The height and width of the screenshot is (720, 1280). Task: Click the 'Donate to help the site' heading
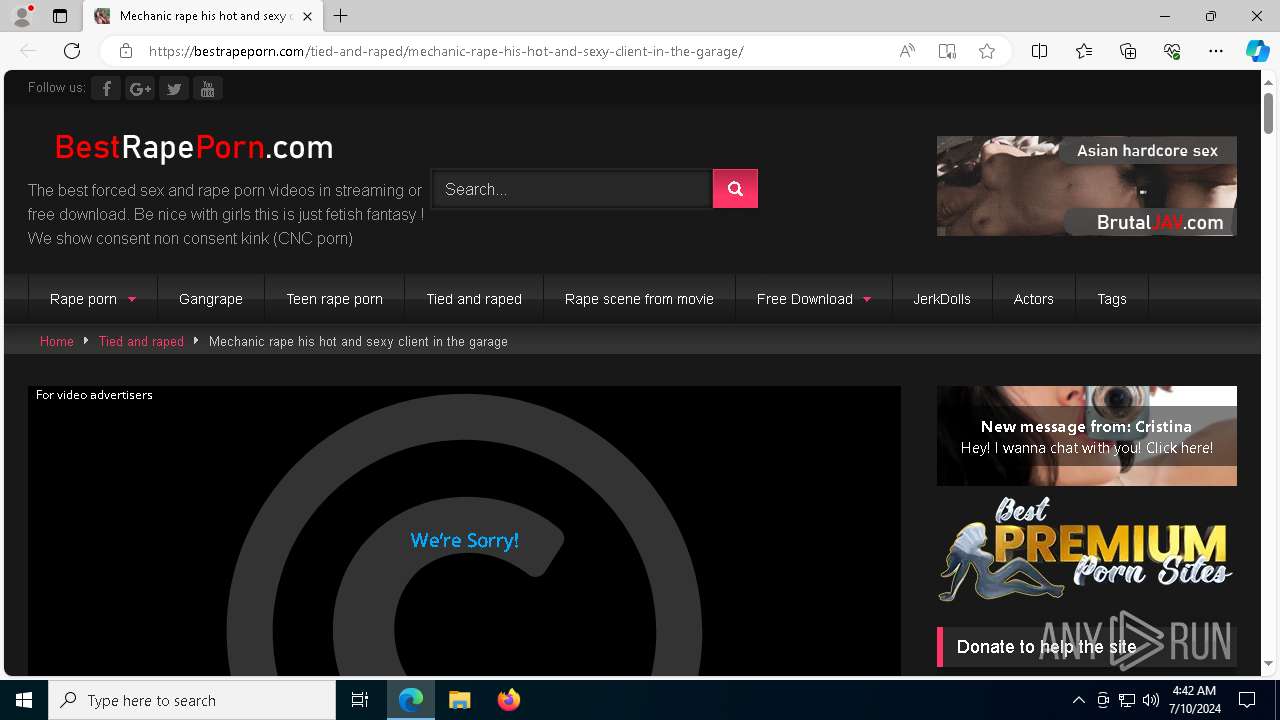click(1046, 647)
